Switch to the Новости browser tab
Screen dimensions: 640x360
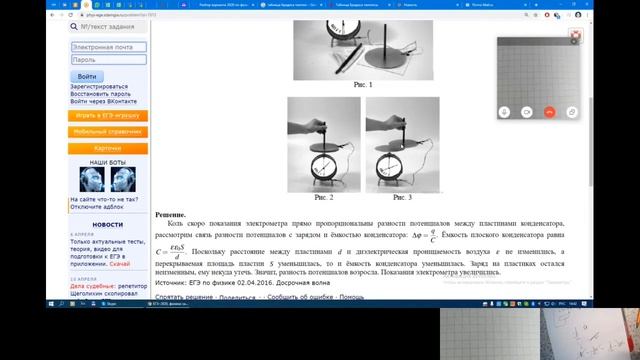(x=429, y=5)
